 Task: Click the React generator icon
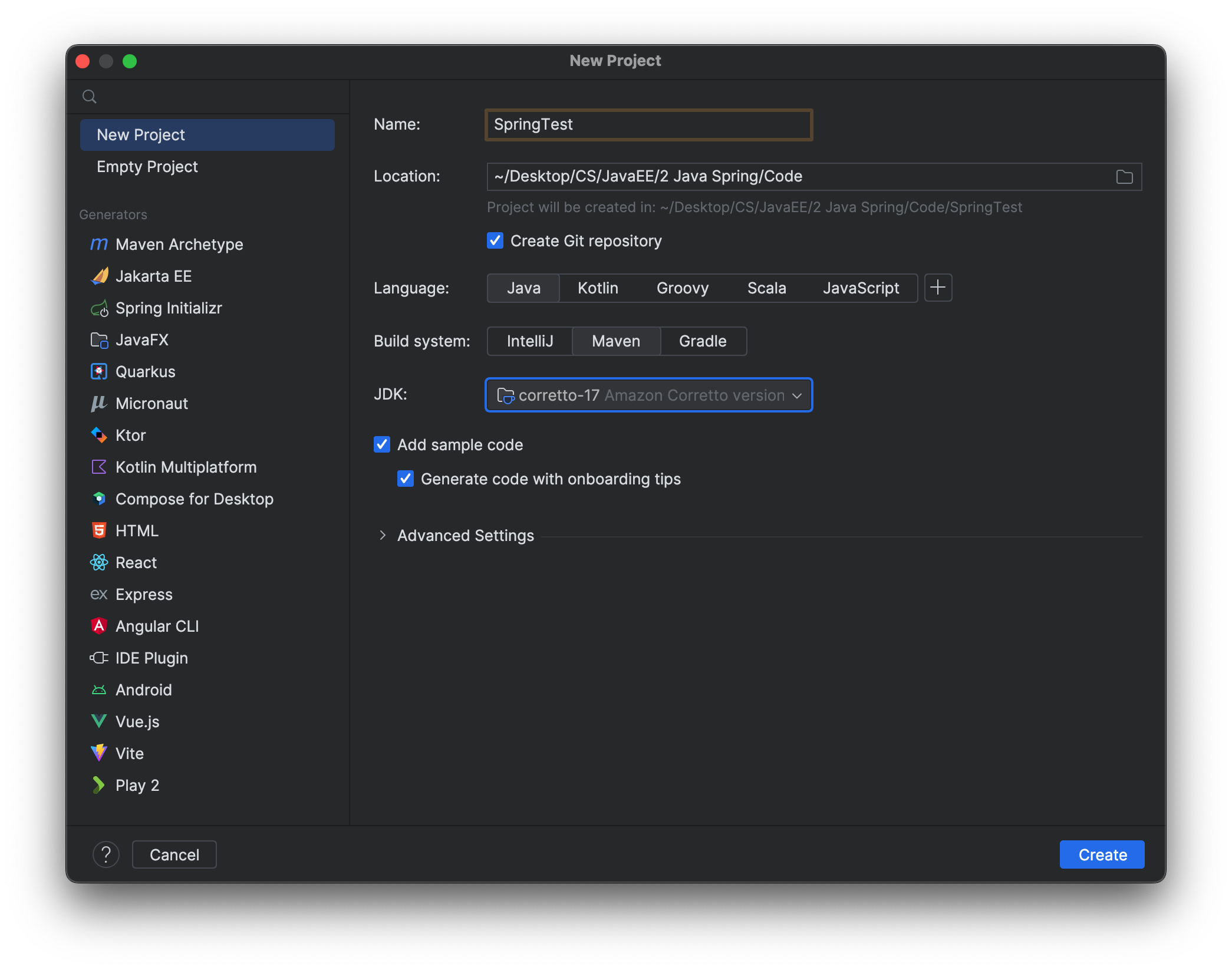pyautogui.click(x=99, y=562)
